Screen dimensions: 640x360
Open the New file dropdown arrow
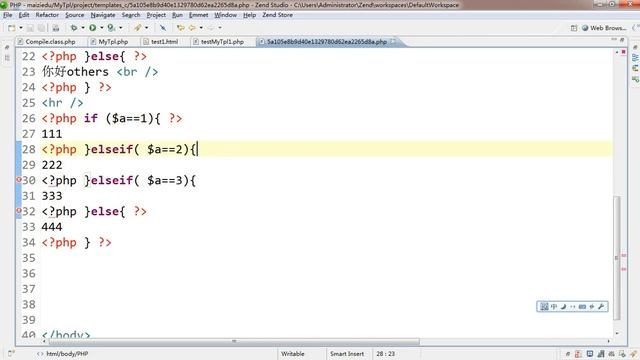[x=21, y=28]
